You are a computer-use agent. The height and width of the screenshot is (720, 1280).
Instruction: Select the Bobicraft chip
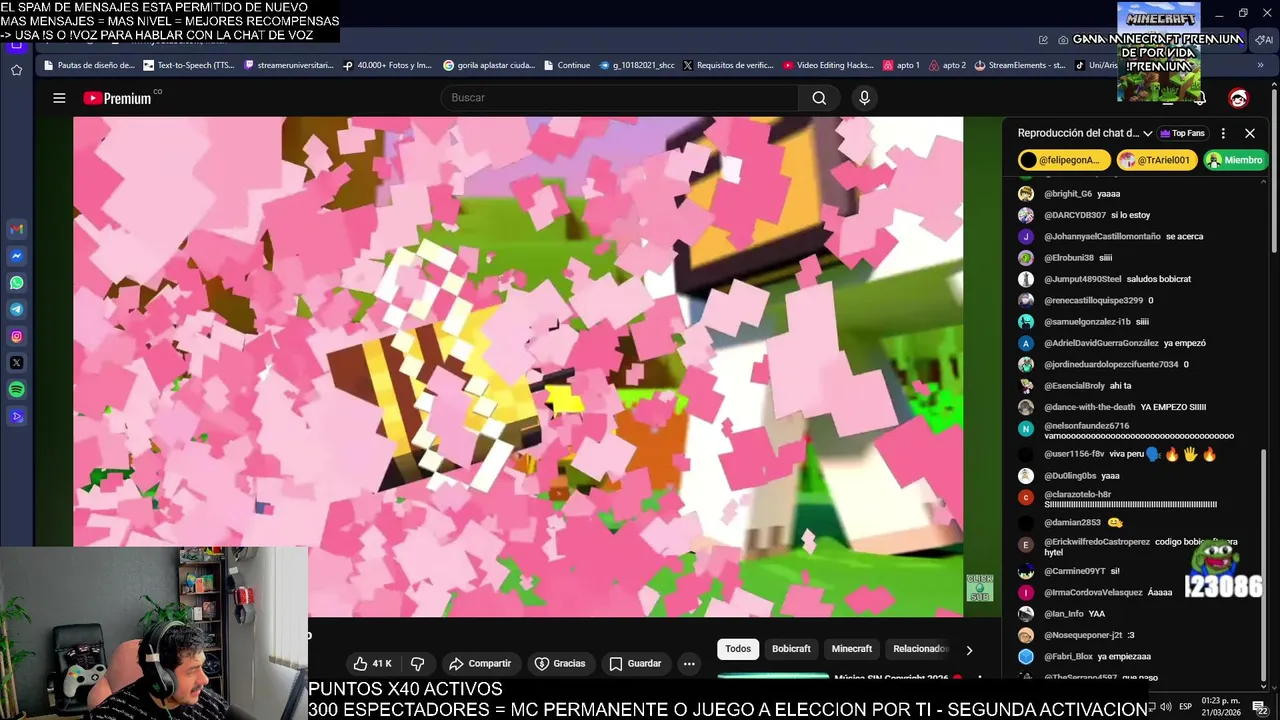coord(791,649)
